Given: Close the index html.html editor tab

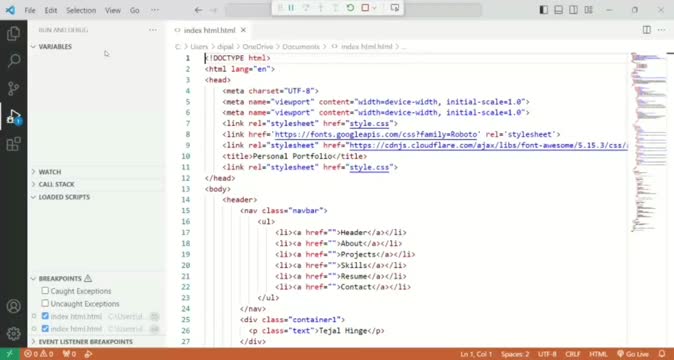Looking at the screenshot, I should tap(243, 30).
